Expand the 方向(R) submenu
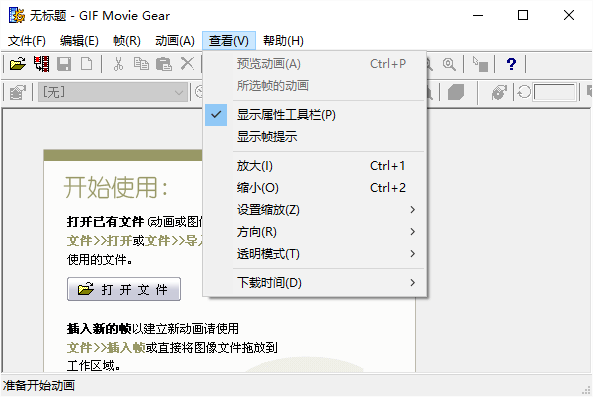This screenshot has height=397, width=593. pos(315,231)
